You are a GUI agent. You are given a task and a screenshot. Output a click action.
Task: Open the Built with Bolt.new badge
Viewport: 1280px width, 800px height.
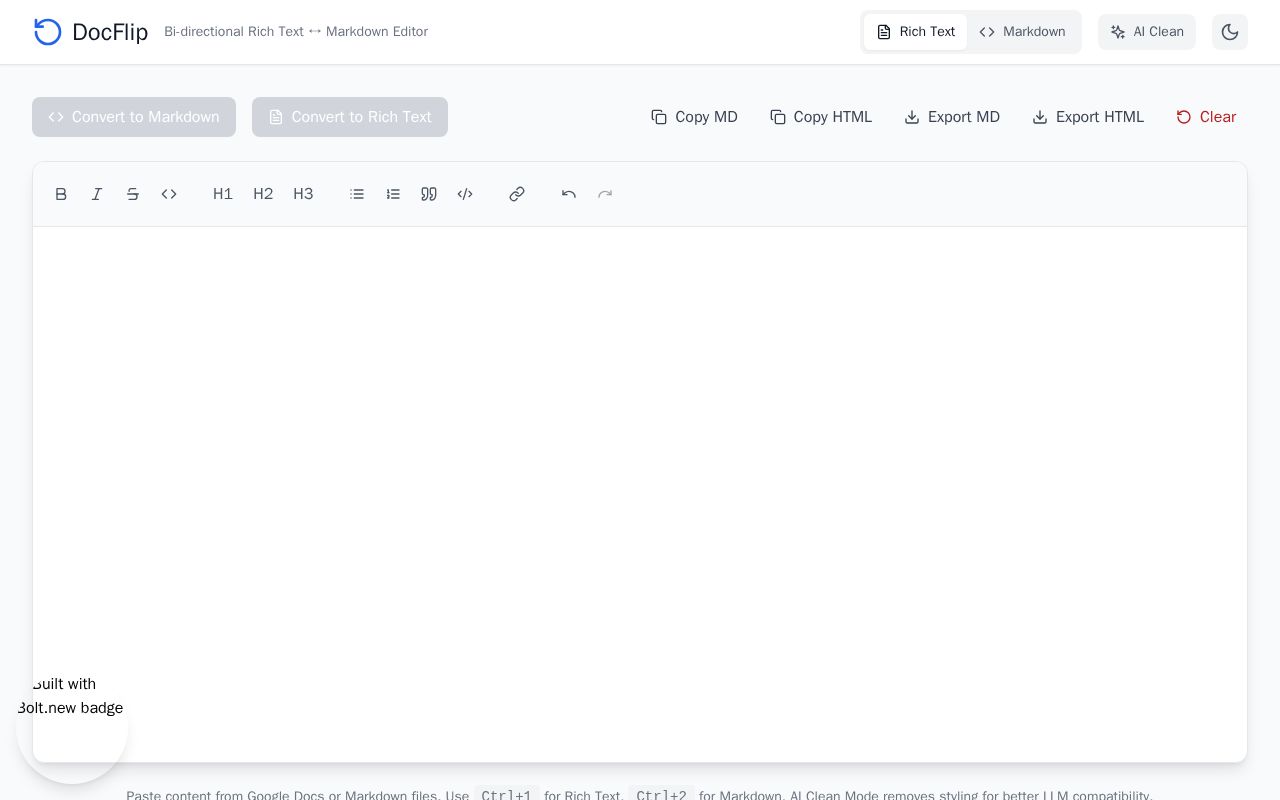tap(72, 728)
